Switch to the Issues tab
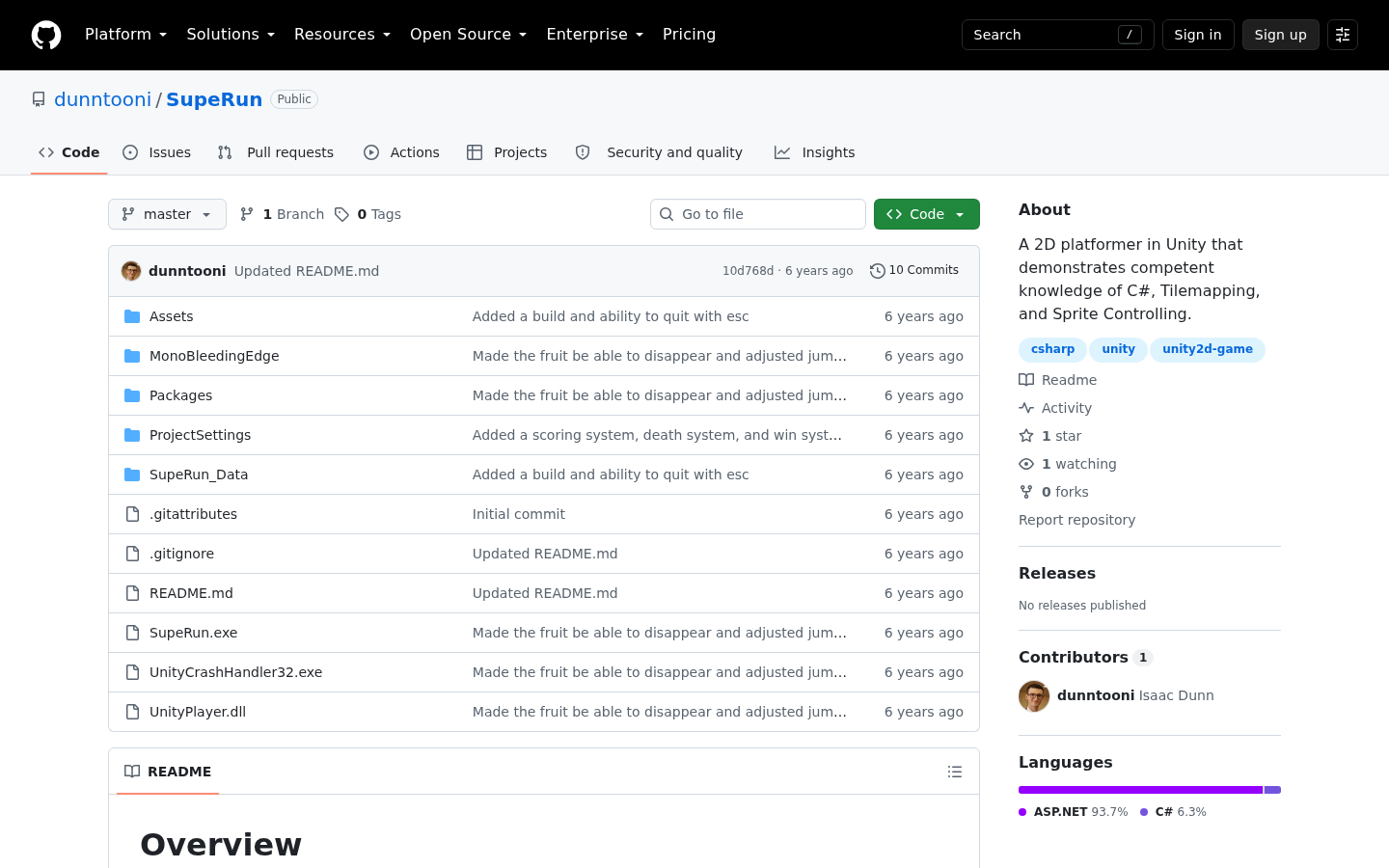Screen dimensions: 1389x868 click(157, 152)
